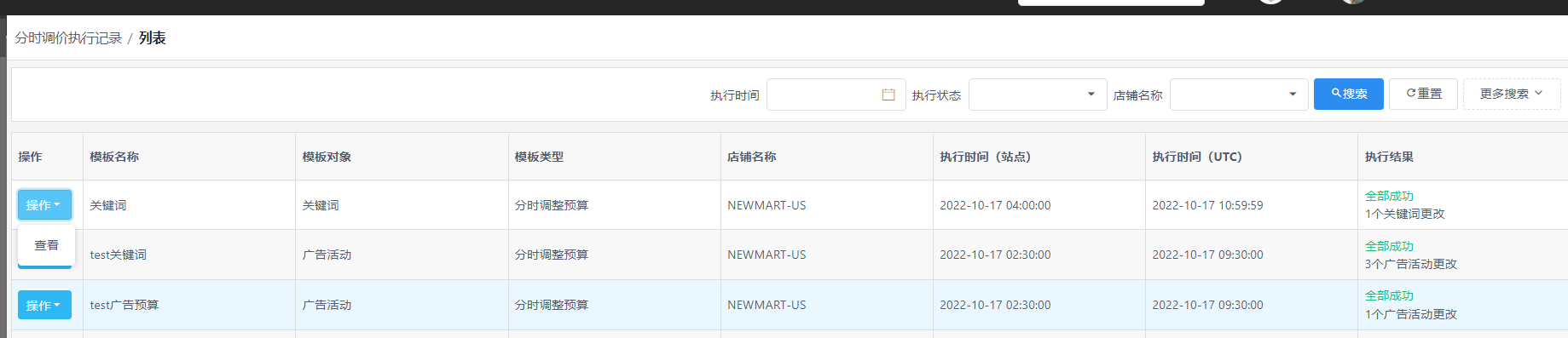Click the 搜索 search button
1568x338 pixels.
1348,94
